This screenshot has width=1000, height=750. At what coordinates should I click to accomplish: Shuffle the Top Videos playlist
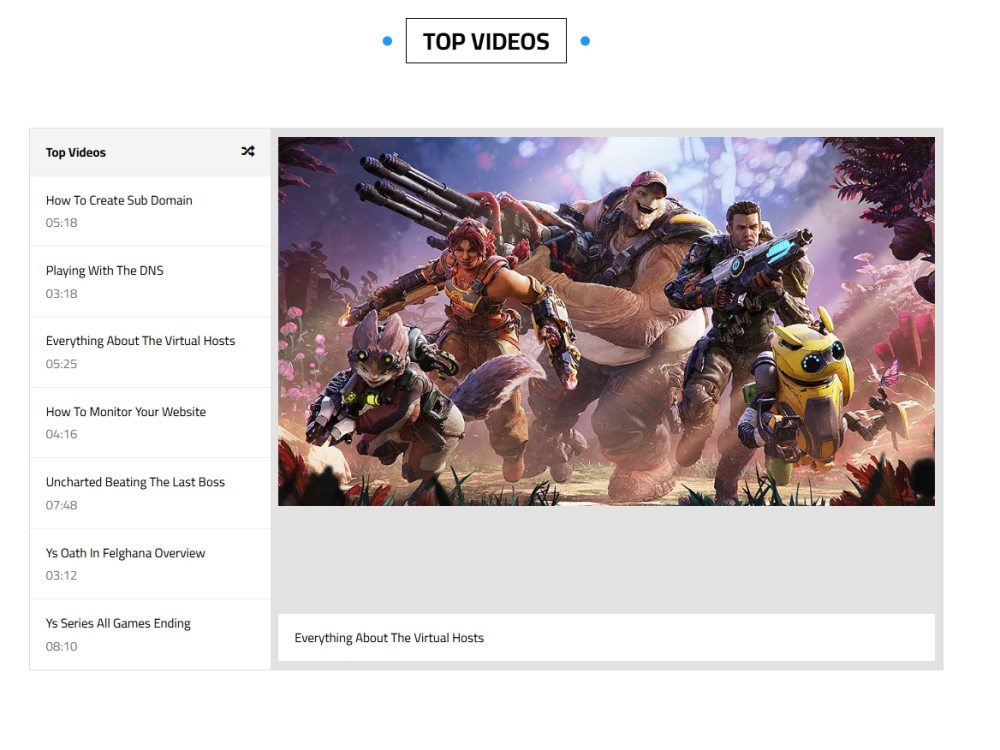point(248,151)
